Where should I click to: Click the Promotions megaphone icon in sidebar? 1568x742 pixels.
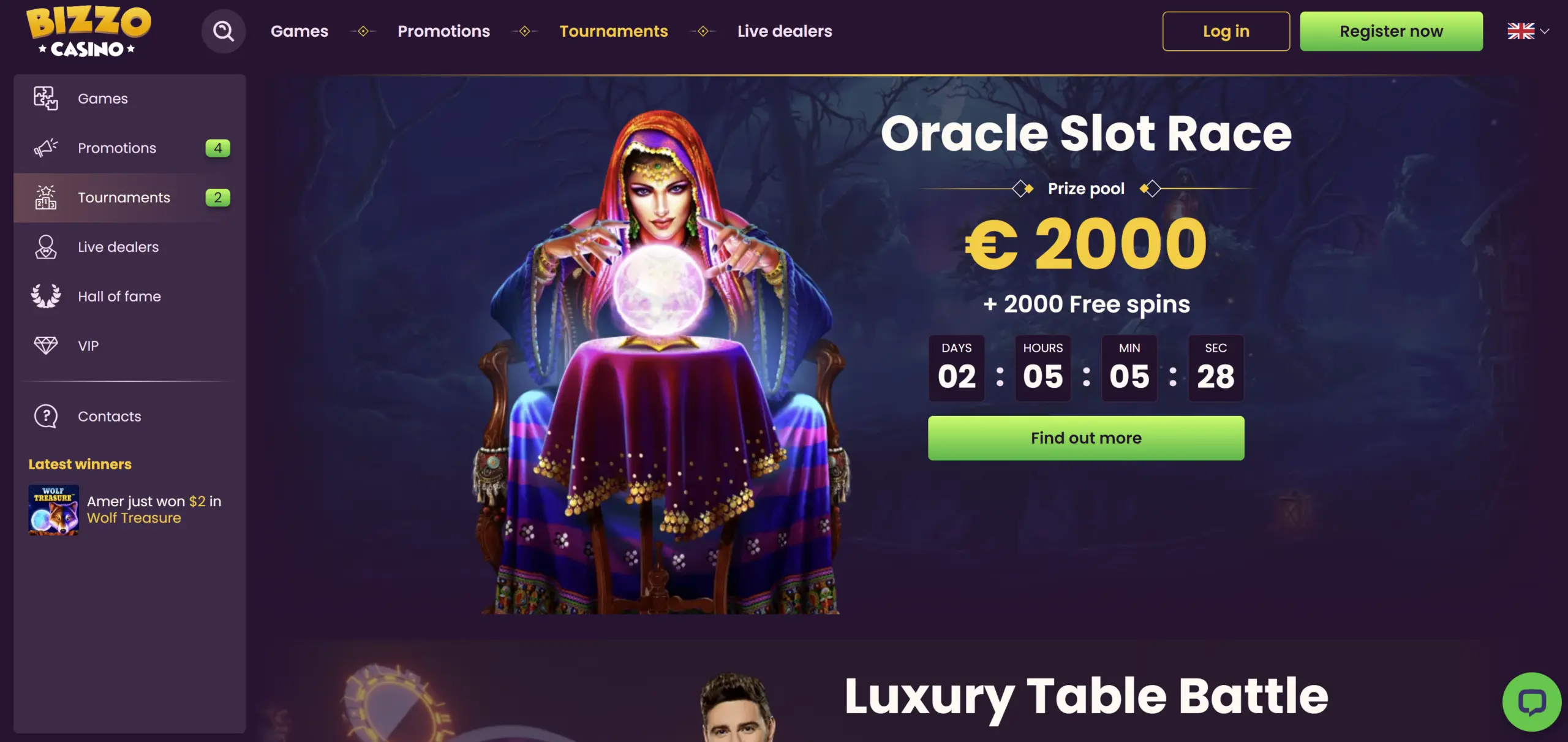coord(46,148)
